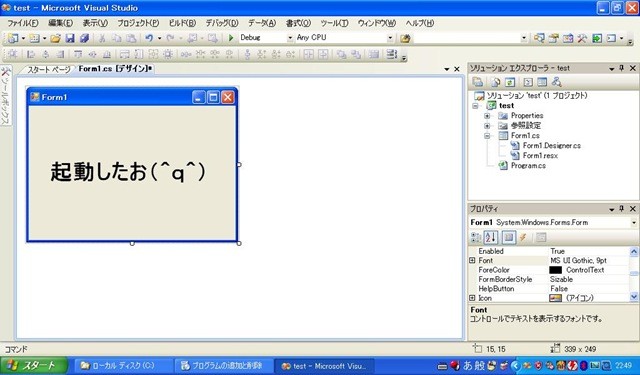Expand the Properties folder node

[487, 116]
